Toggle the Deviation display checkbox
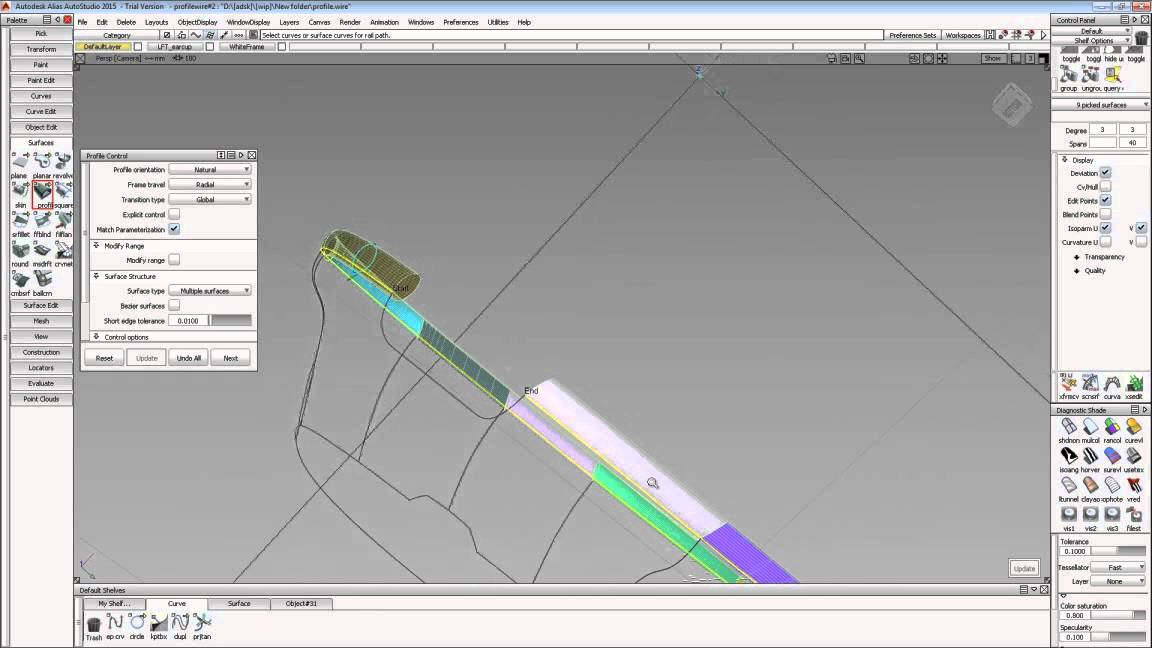The width and height of the screenshot is (1152, 648). tap(1105, 173)
